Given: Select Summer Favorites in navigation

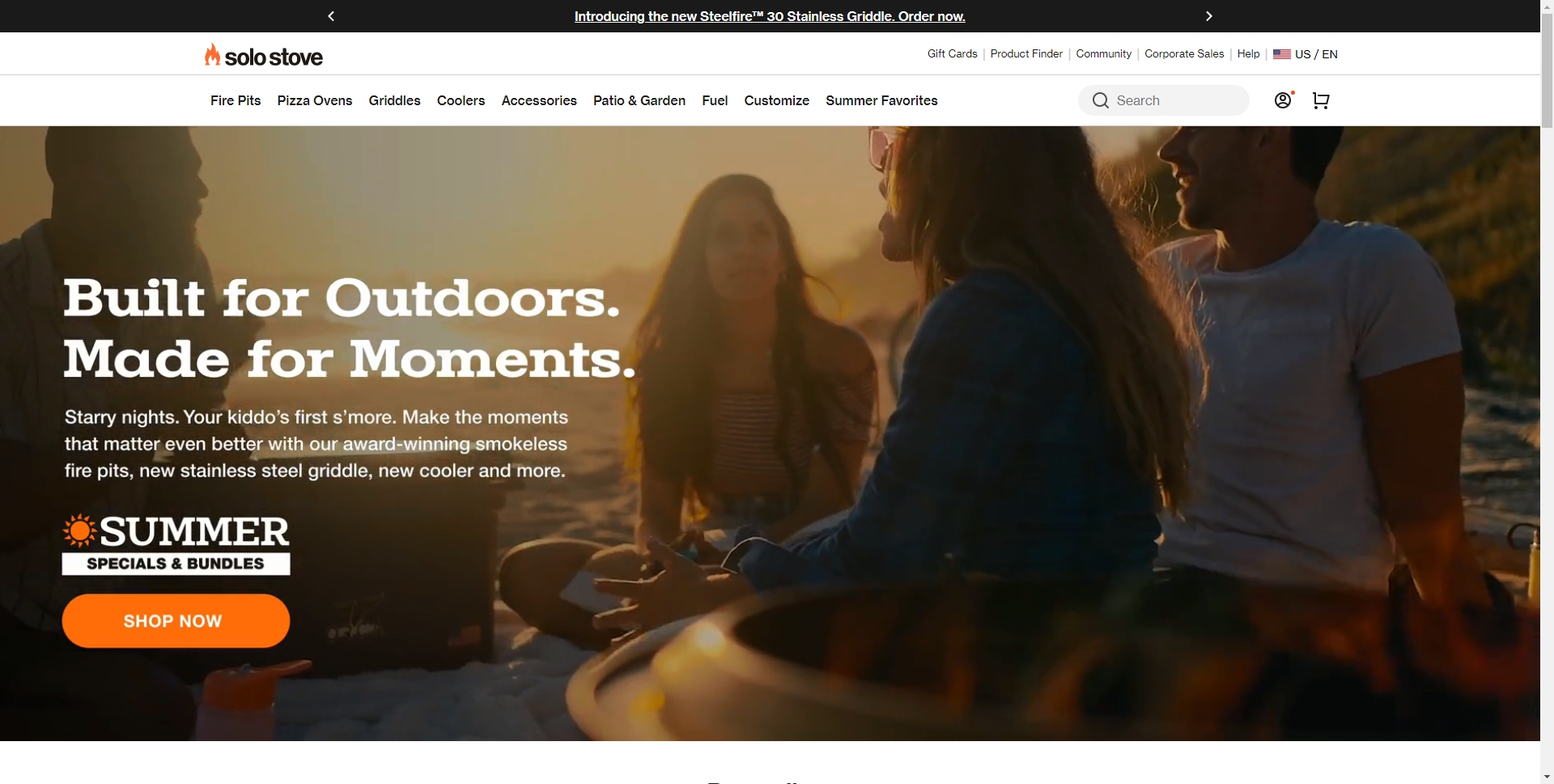Looking at the screenshot, I should click(881, 100).
